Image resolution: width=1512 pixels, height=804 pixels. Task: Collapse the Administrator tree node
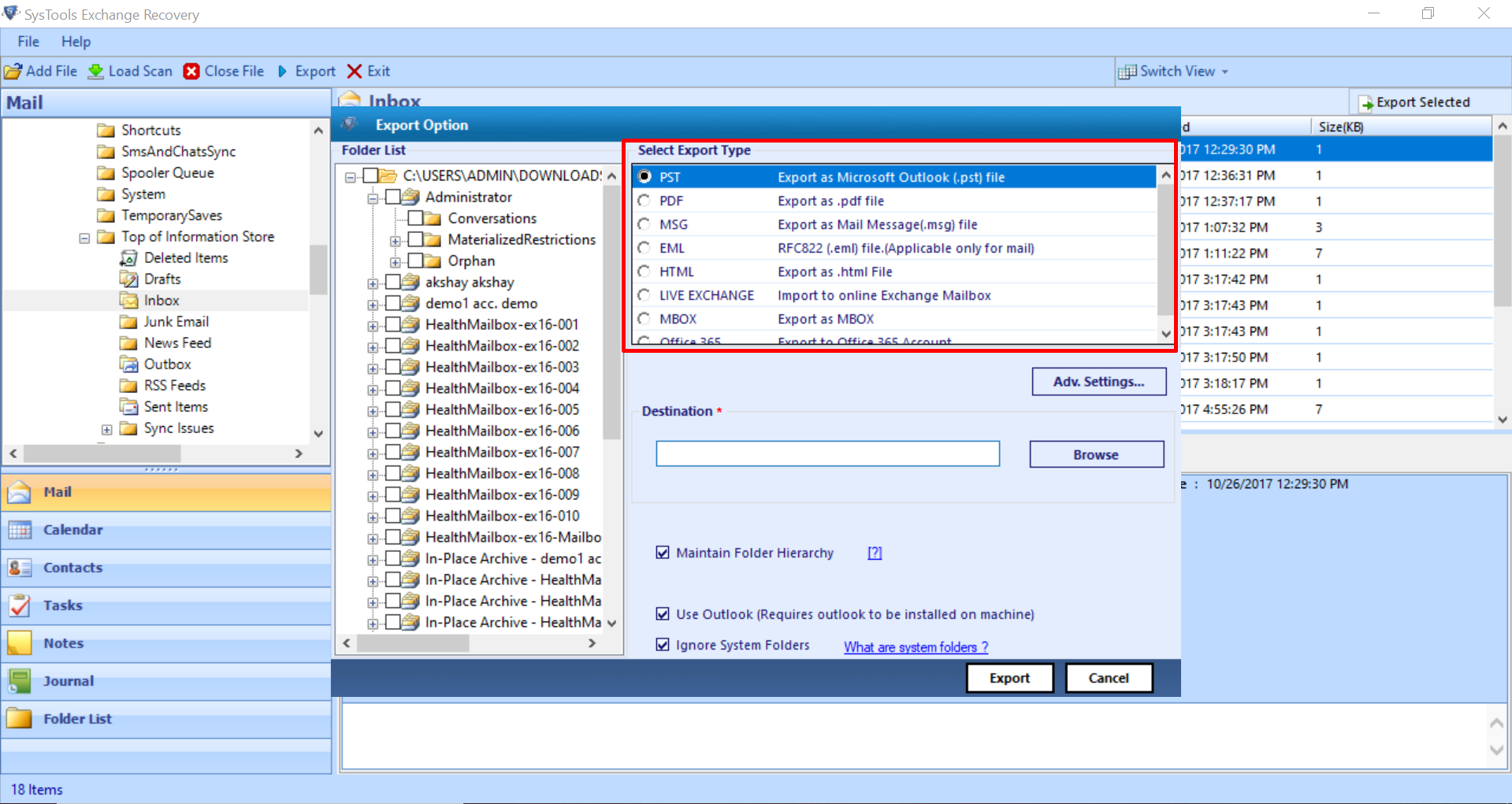tap(373, 198)
